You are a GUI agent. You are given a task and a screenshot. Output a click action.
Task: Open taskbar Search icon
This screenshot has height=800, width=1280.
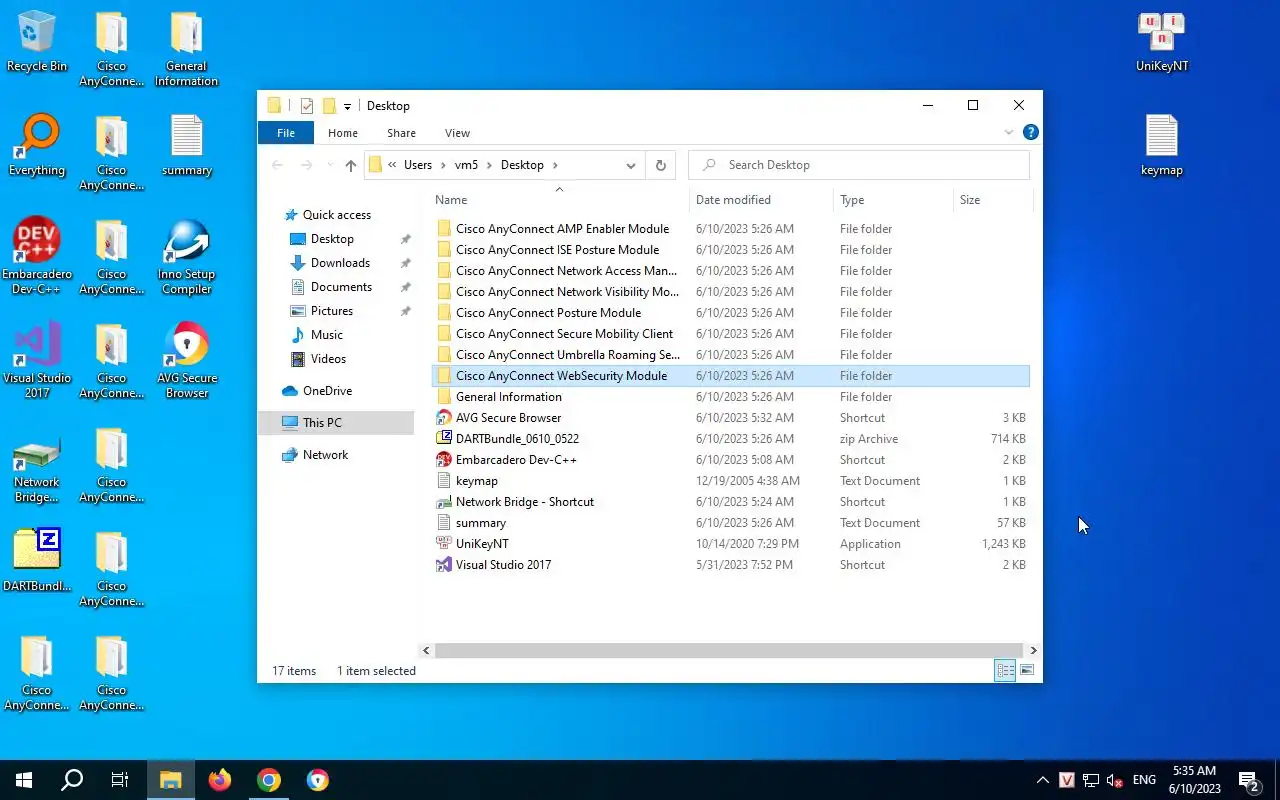coord(72,780)
